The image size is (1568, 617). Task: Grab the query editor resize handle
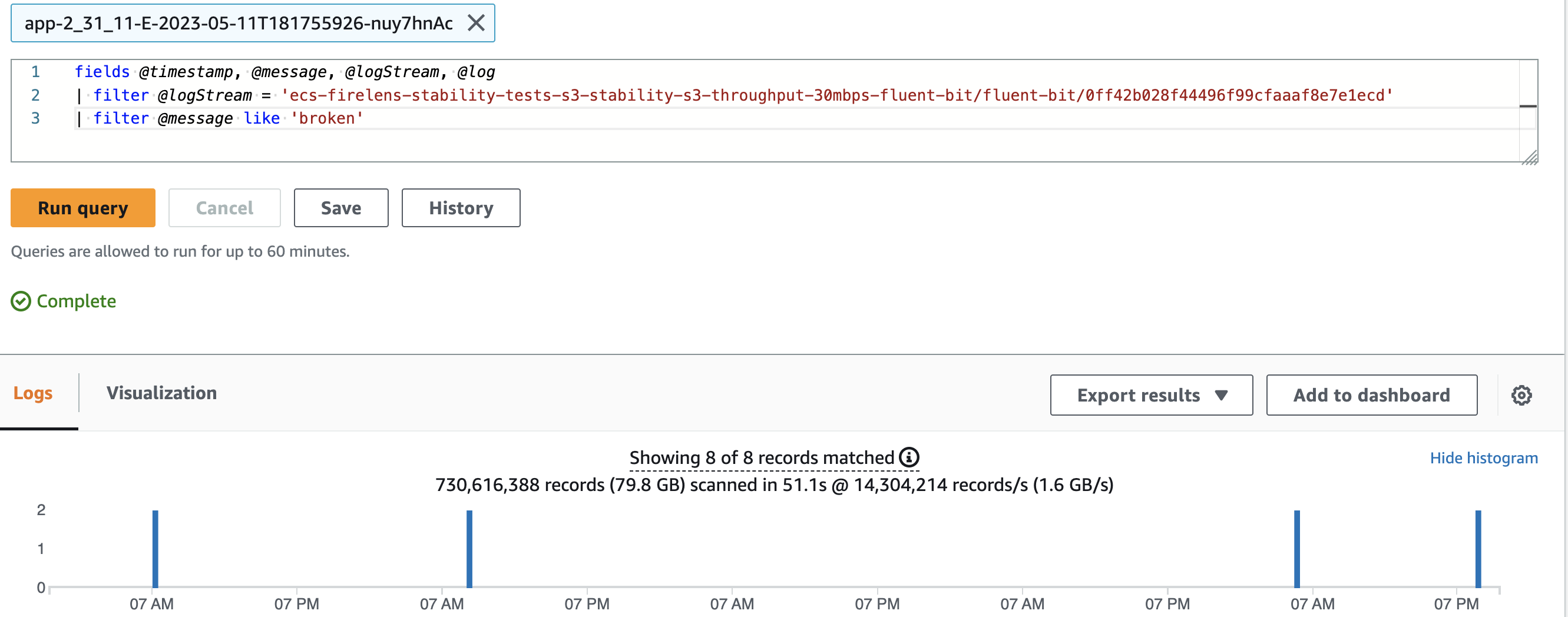tap(1529, 157)
